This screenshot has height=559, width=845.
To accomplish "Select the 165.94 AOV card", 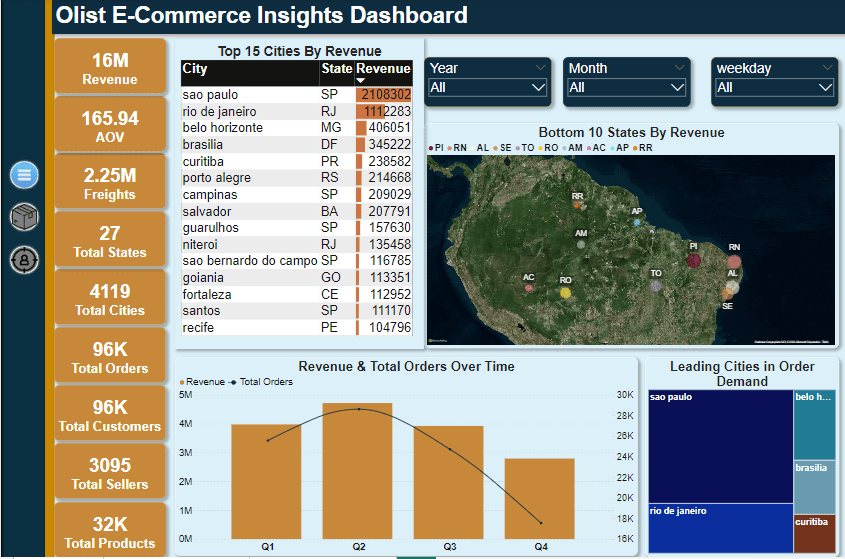I will click(x=110, y=125).
